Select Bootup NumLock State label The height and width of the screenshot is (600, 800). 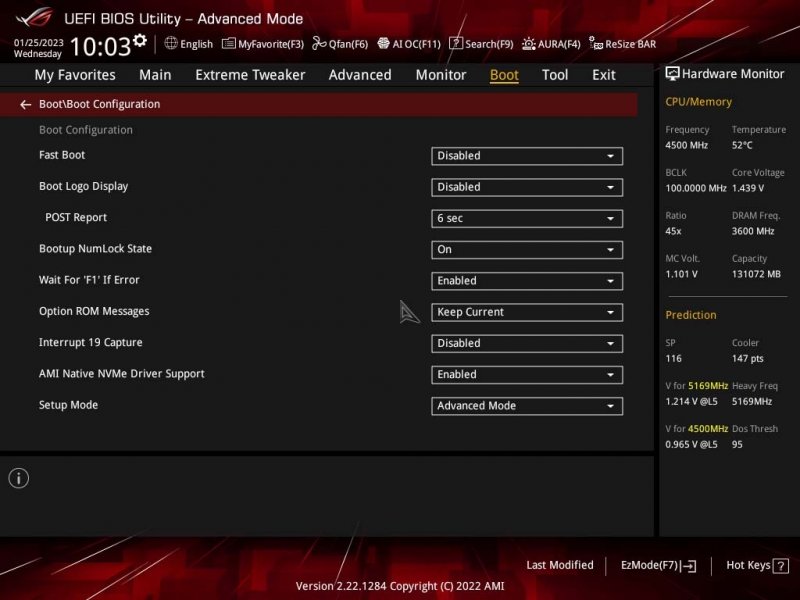tap(95, 249)
